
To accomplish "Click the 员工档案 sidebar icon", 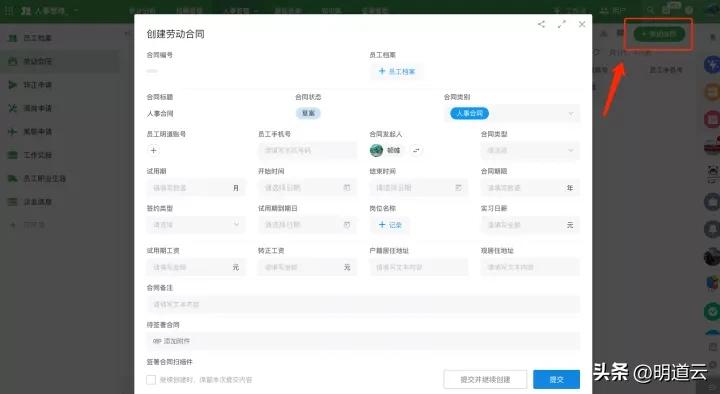I will point(13,38).
